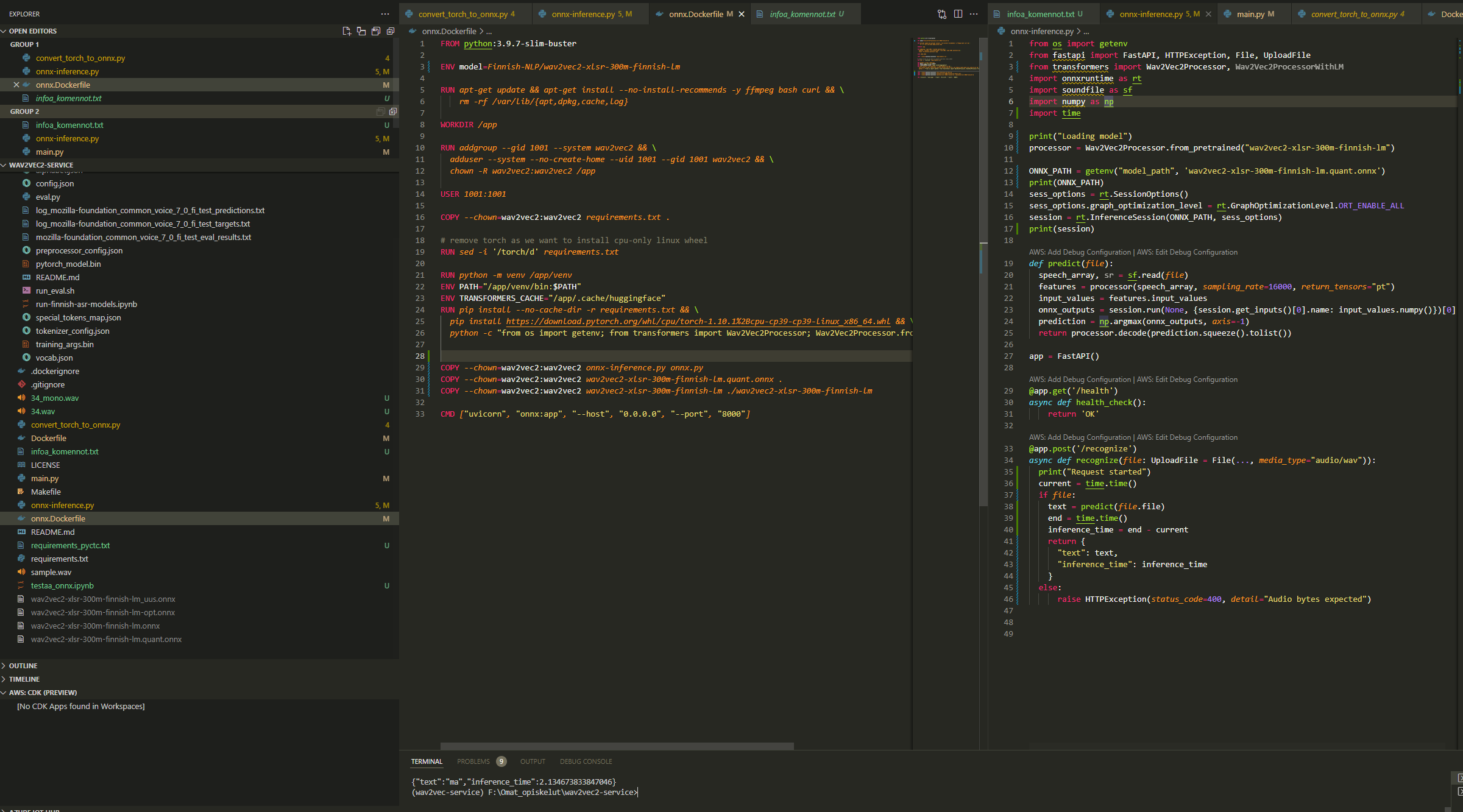This screenshot has height=812, width=1463.
Task: Collapse the Open Editors section
Action: 33,31
